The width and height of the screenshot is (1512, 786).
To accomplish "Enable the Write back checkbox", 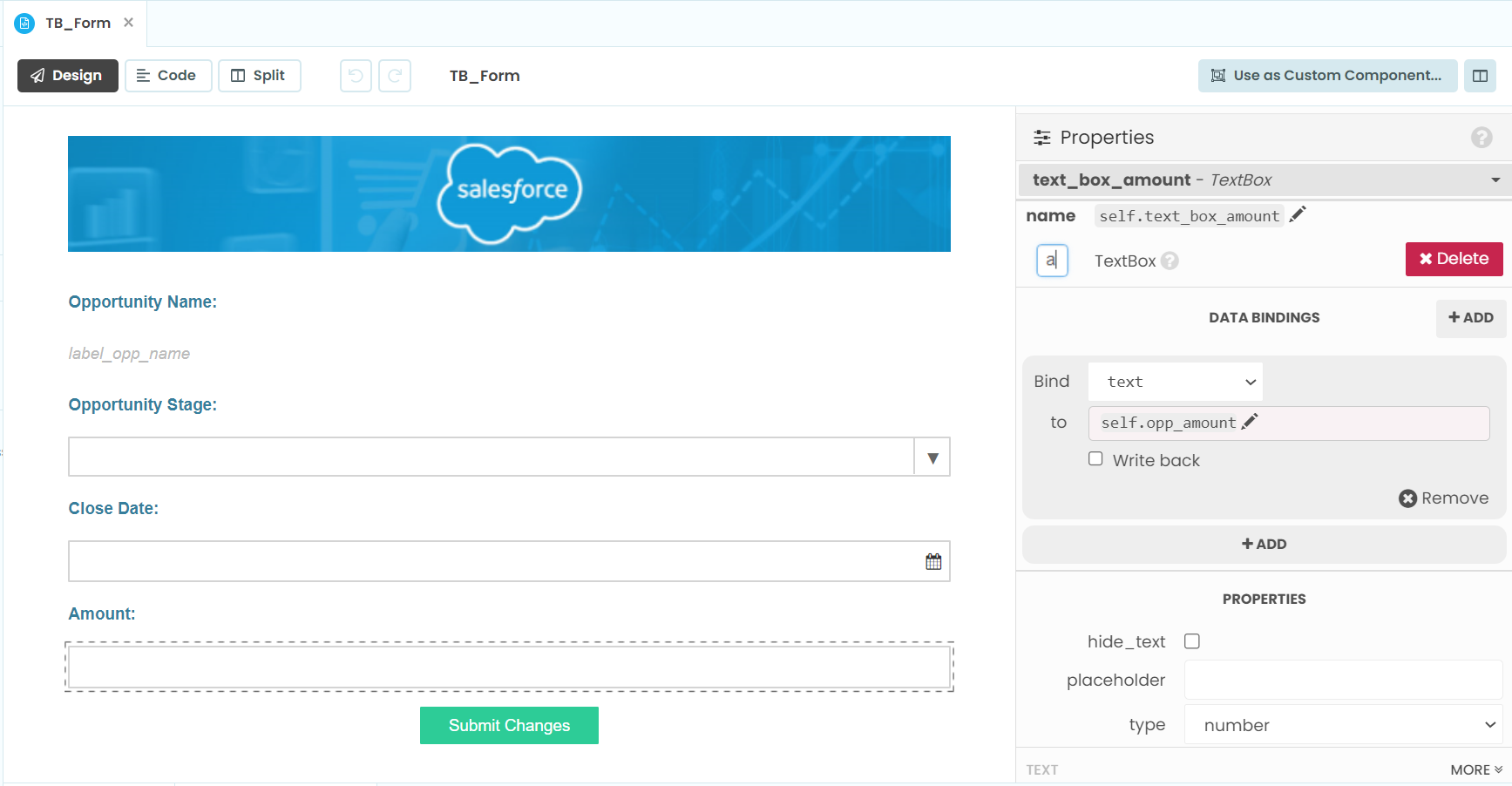I will [x=1095, y=459].
